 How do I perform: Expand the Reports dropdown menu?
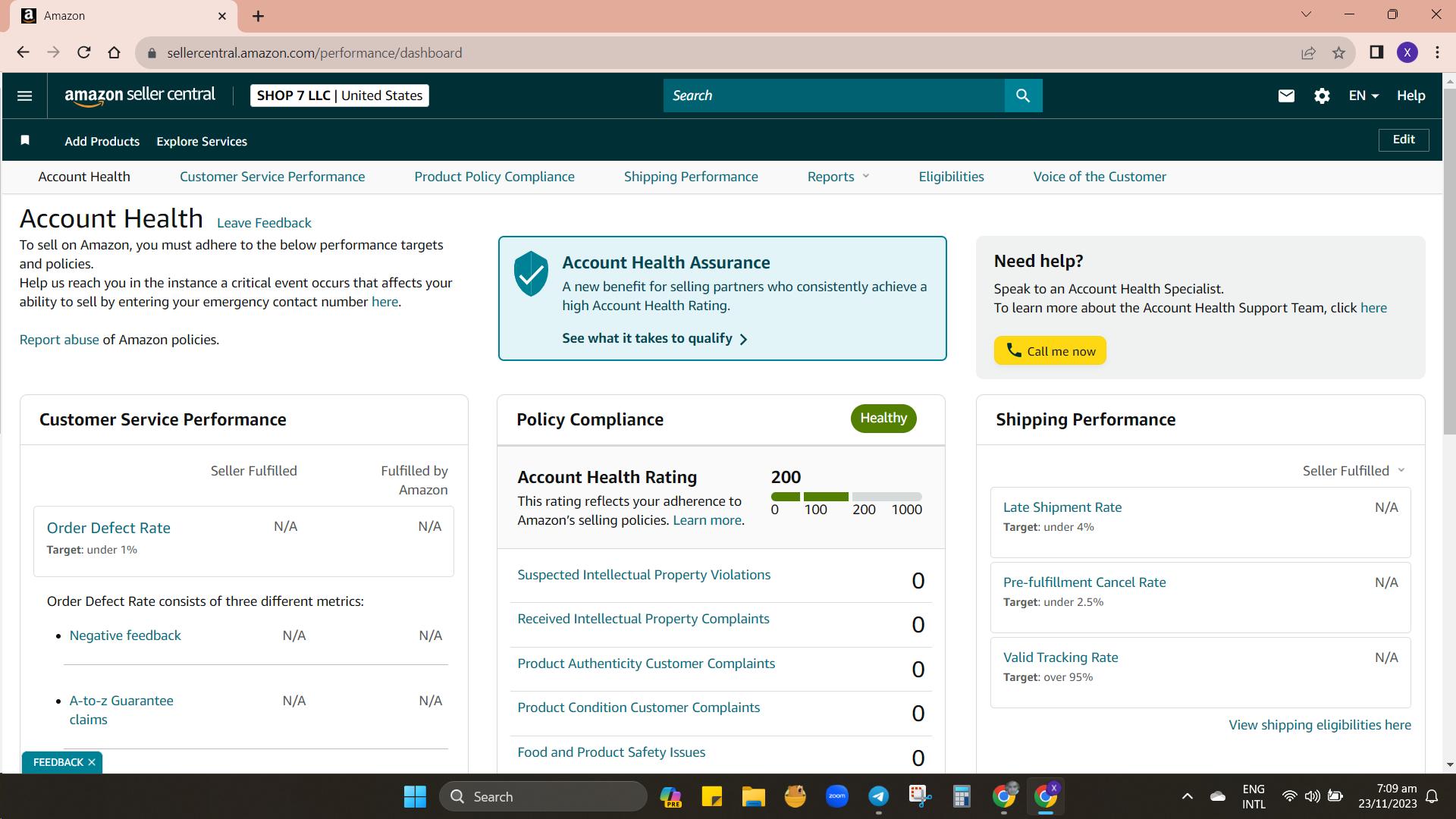(x=838, y=177)
